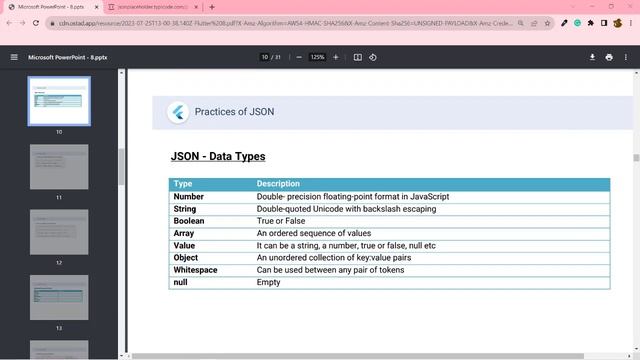The height and width of the screenshot is (360, 640).
Task: Toggle the browser side panel
Action: pos(604,23)
